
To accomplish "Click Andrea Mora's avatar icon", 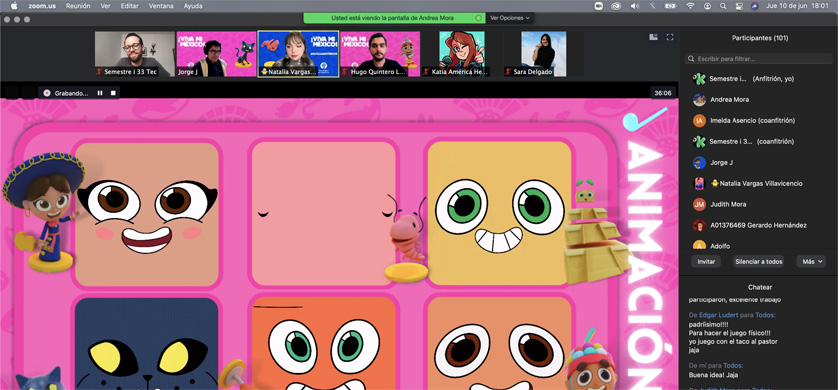I will 699,99.
